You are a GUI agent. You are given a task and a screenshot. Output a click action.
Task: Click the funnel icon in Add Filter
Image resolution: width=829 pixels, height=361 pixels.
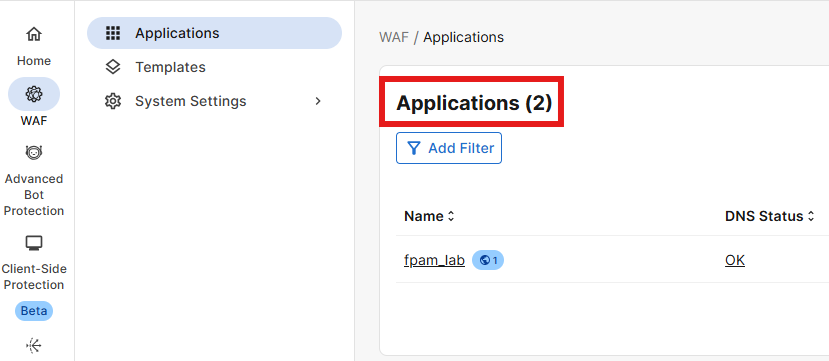[414, 148]
